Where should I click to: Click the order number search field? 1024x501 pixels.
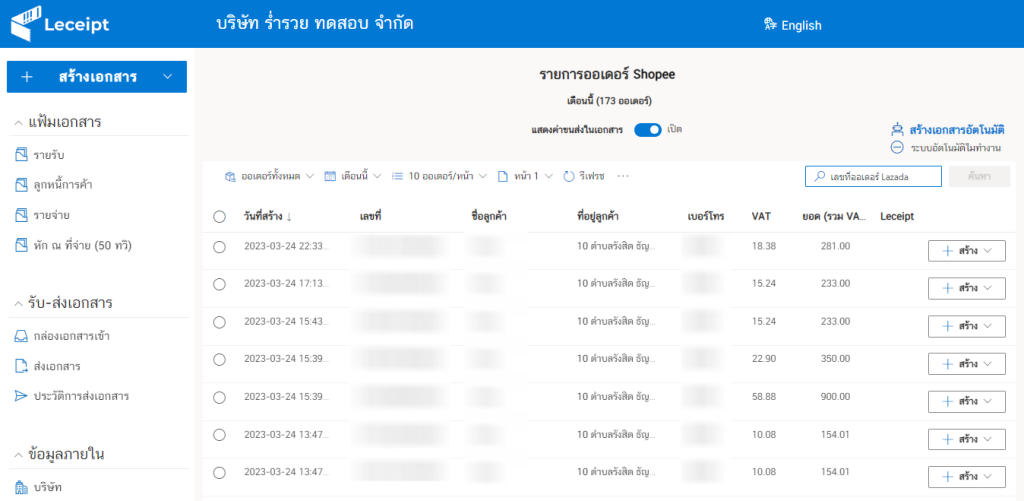(x=873, y=176)
